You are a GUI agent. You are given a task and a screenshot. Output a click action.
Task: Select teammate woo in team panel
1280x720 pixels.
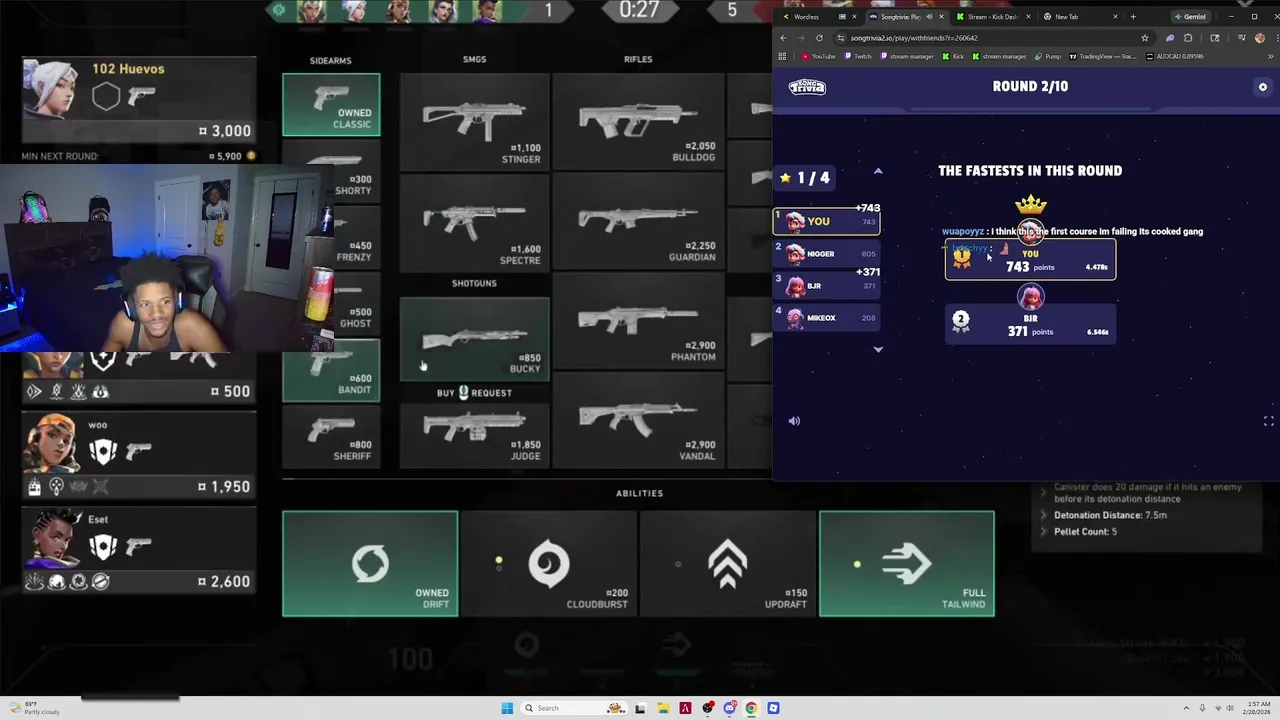click(138, 453)
